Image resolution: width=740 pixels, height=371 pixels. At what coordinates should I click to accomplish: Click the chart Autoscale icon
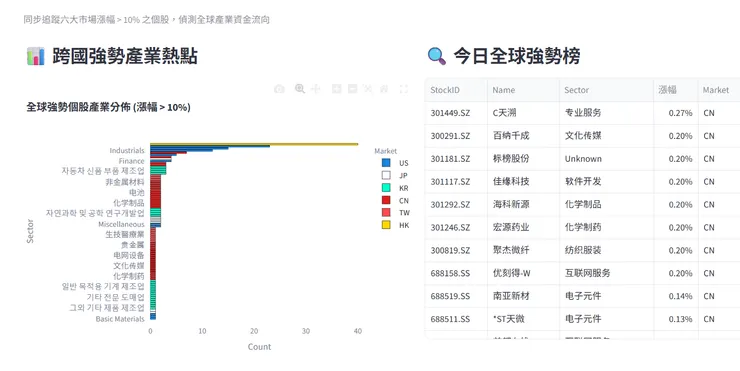368,89
